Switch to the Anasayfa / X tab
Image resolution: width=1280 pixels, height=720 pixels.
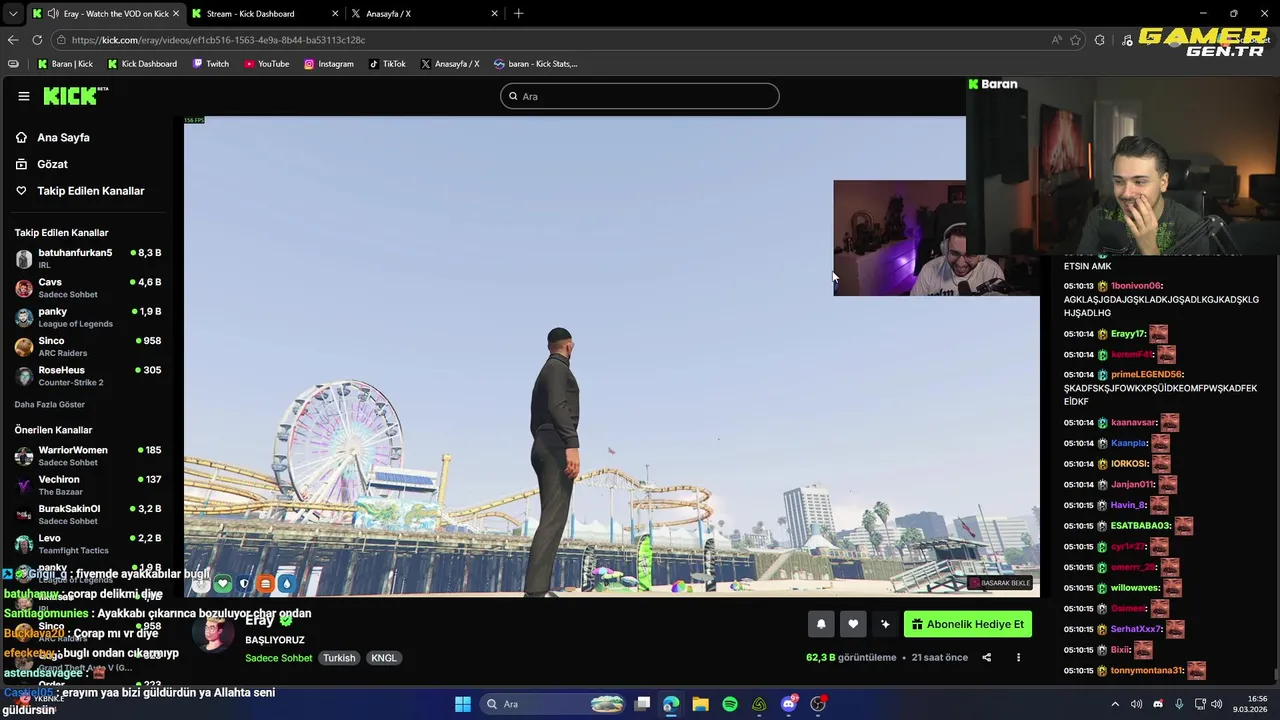point(423,14)
